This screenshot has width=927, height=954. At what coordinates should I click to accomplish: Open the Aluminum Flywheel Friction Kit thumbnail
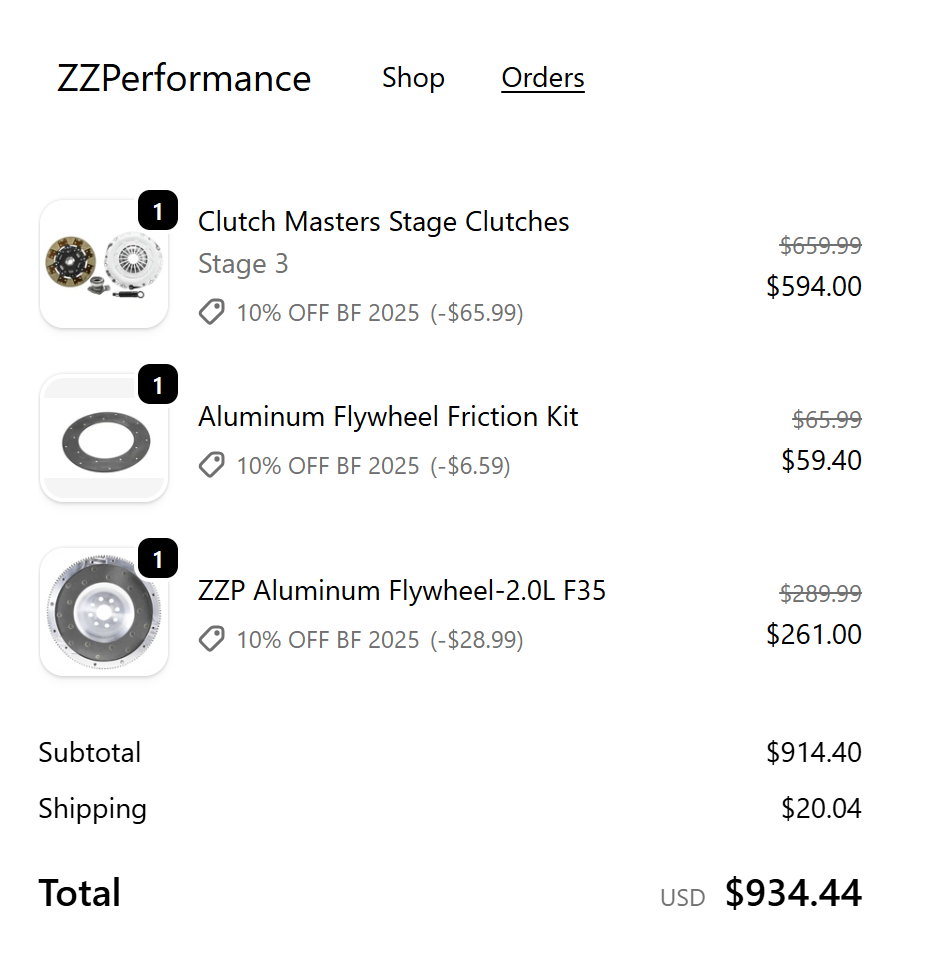pyautogui.click(x=104, y=438)
